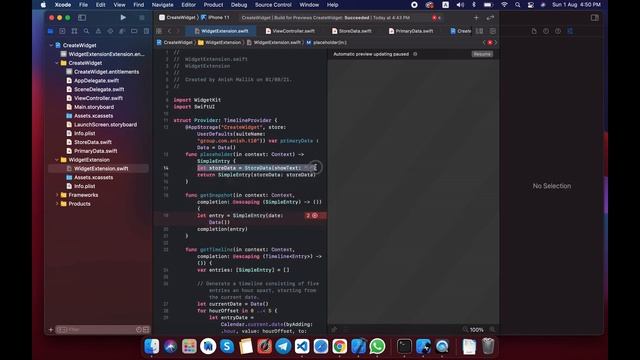Select Main.storyboard in the navigator
The height and width of the screenshot is (360, 640).
(90, 107)
